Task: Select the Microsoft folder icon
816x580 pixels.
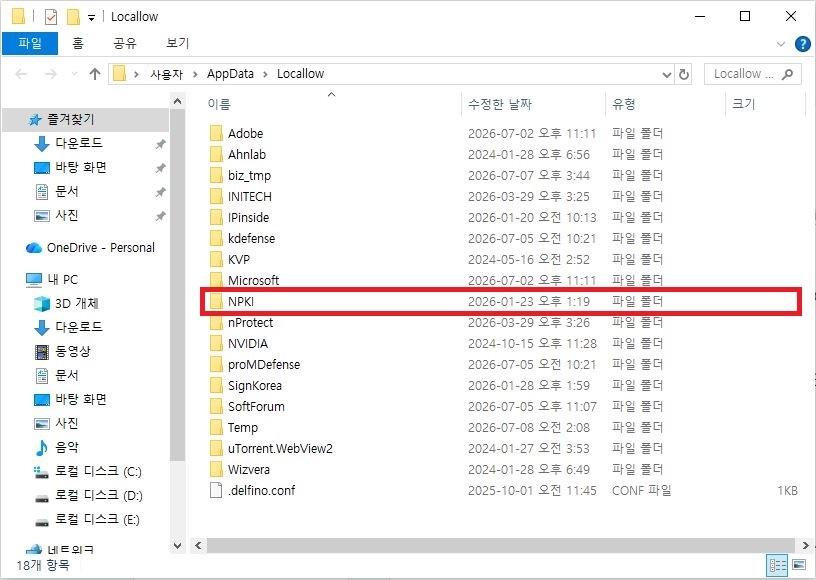Action: pos(216,280)
